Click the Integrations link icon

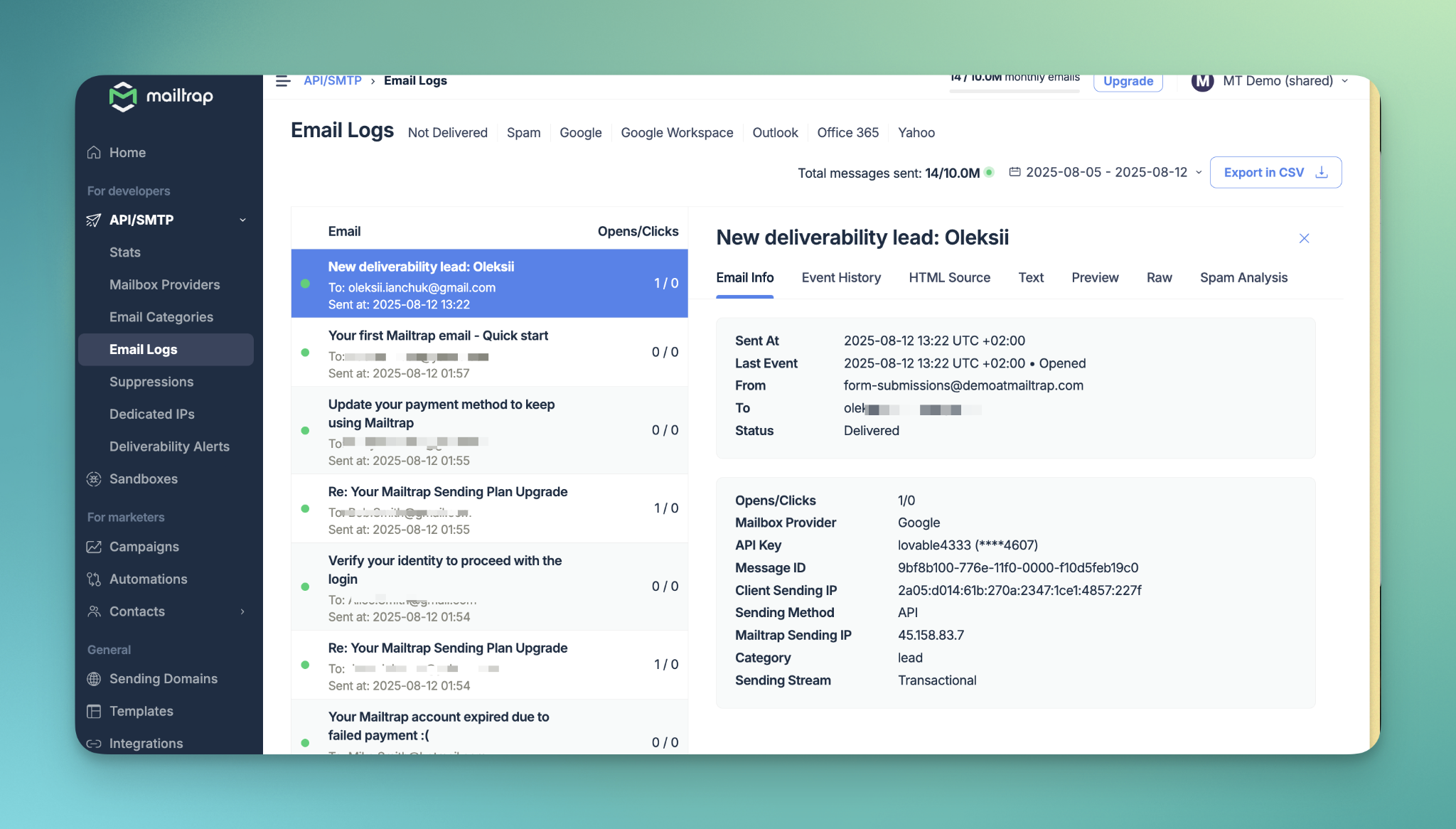coord(94,744)
